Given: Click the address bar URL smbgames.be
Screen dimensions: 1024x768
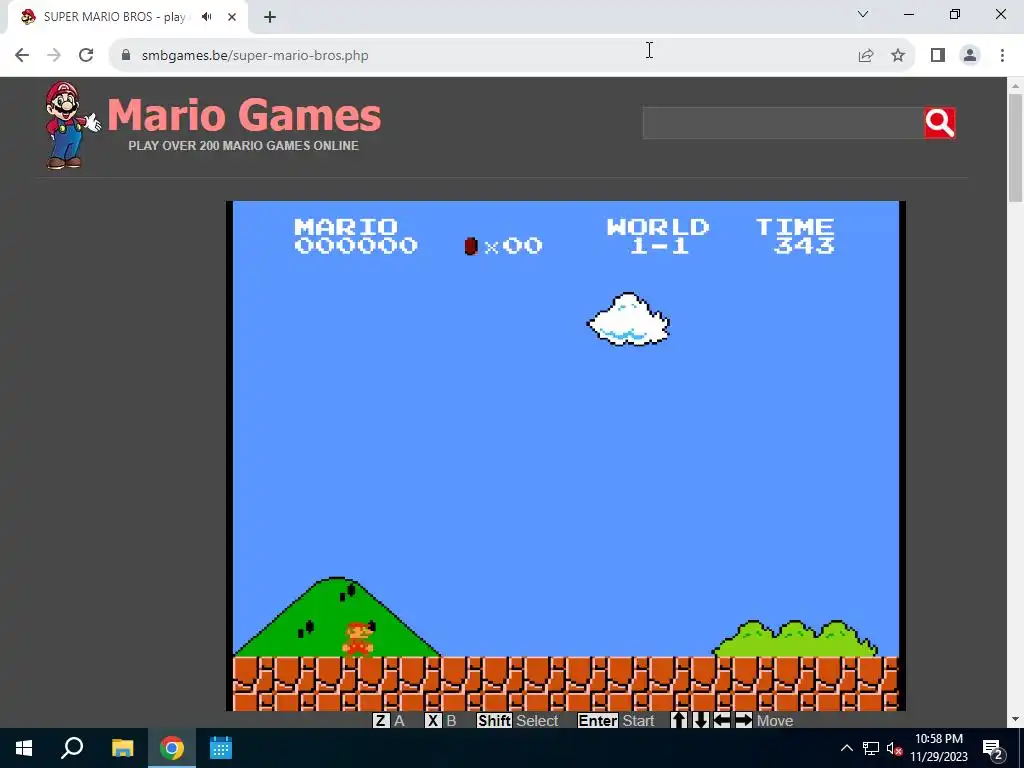Looking at the screenshot, I should pos(255,56).
